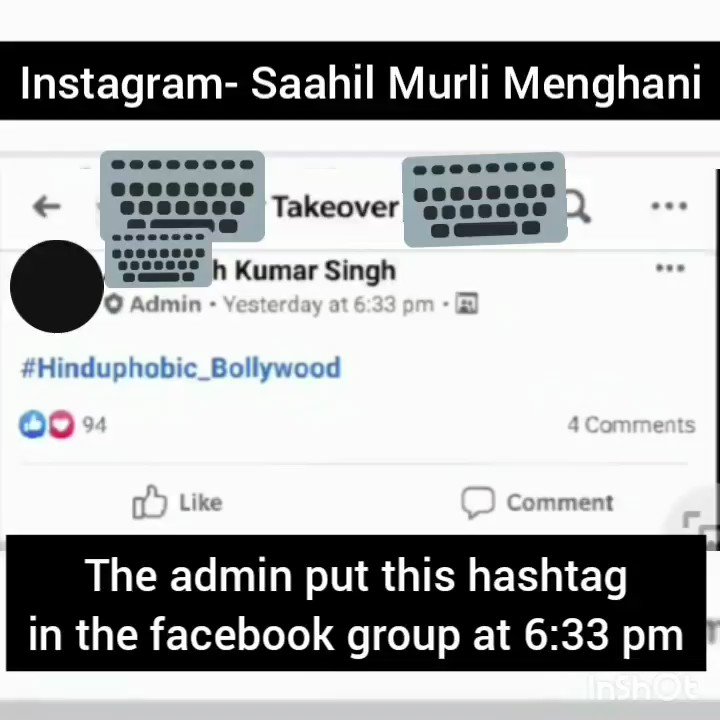Viewport: 720px width, 720px height.
Task: Tap the red heart reaction icon
Action: [61, 424]
